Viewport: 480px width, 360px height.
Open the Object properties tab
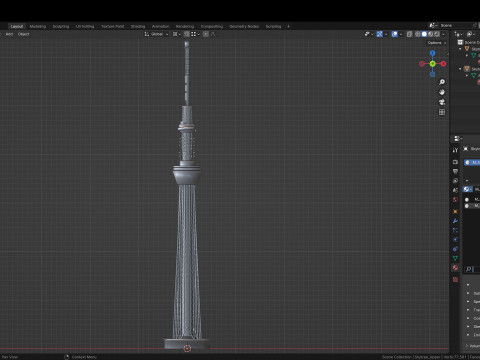455,211
